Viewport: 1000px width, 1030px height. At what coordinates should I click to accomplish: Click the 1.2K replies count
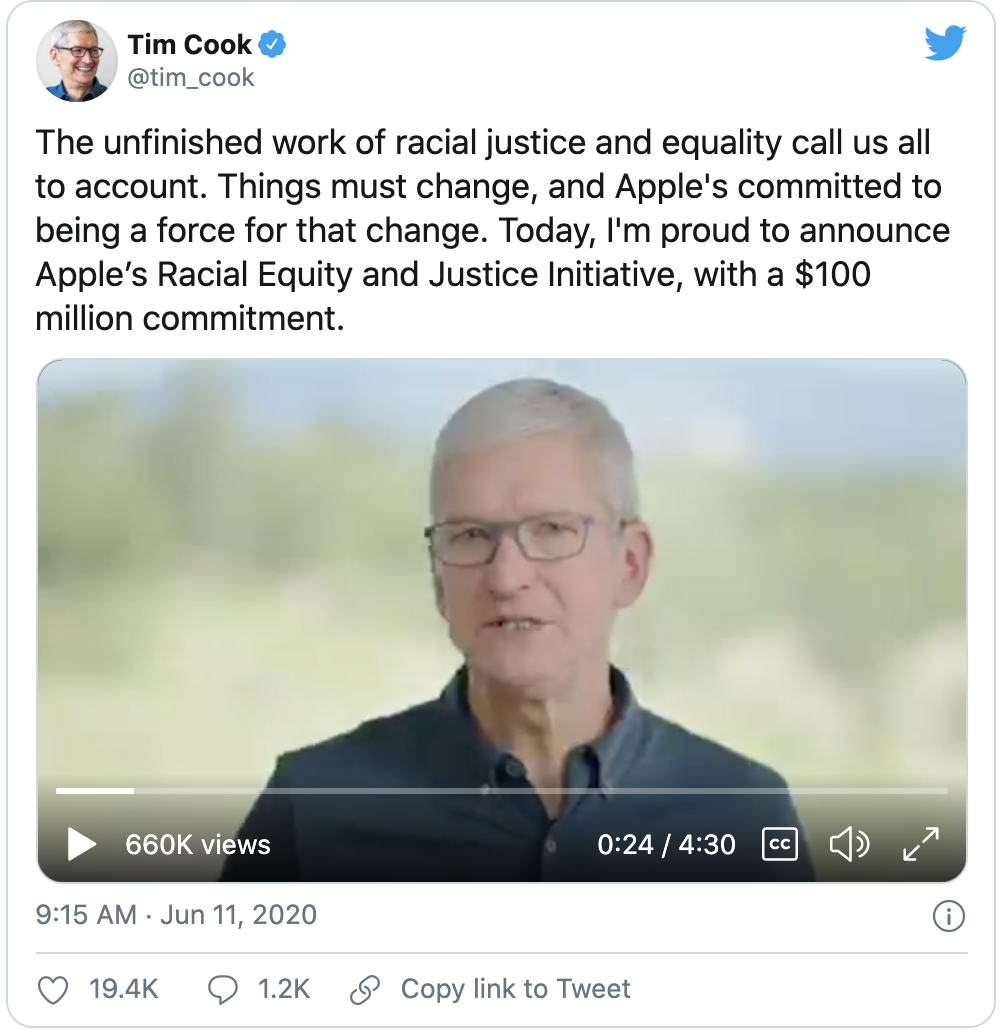pyautogui.click(x=284, y=990)
